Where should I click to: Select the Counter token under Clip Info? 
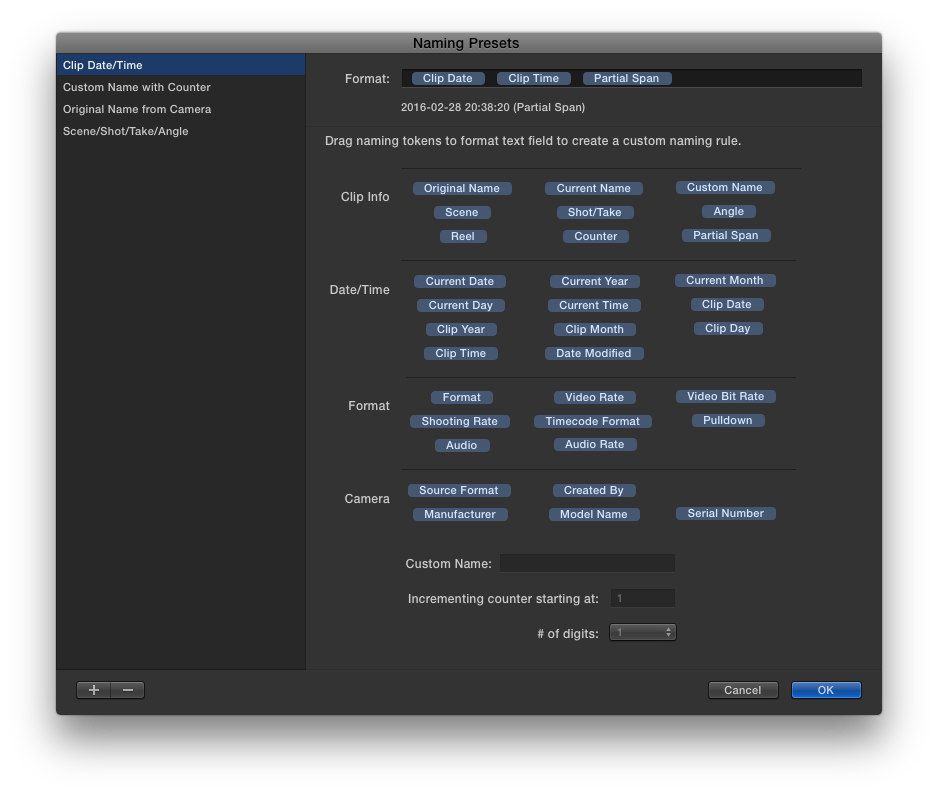point(596,236)
